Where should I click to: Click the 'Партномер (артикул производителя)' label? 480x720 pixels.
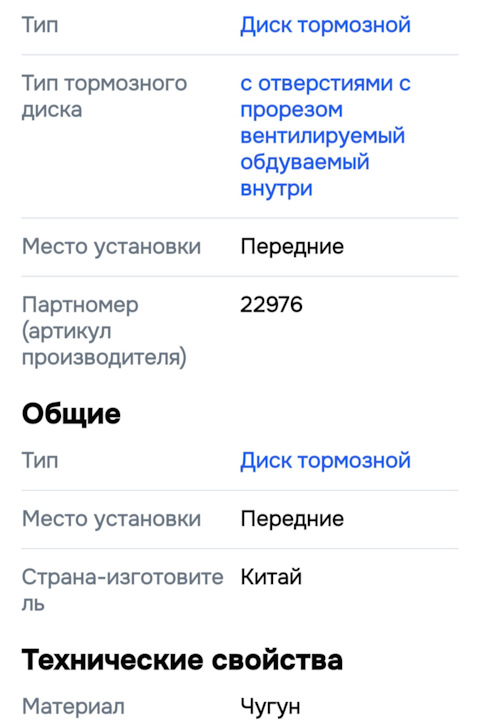pyautogui.click(x=104, y=331)
